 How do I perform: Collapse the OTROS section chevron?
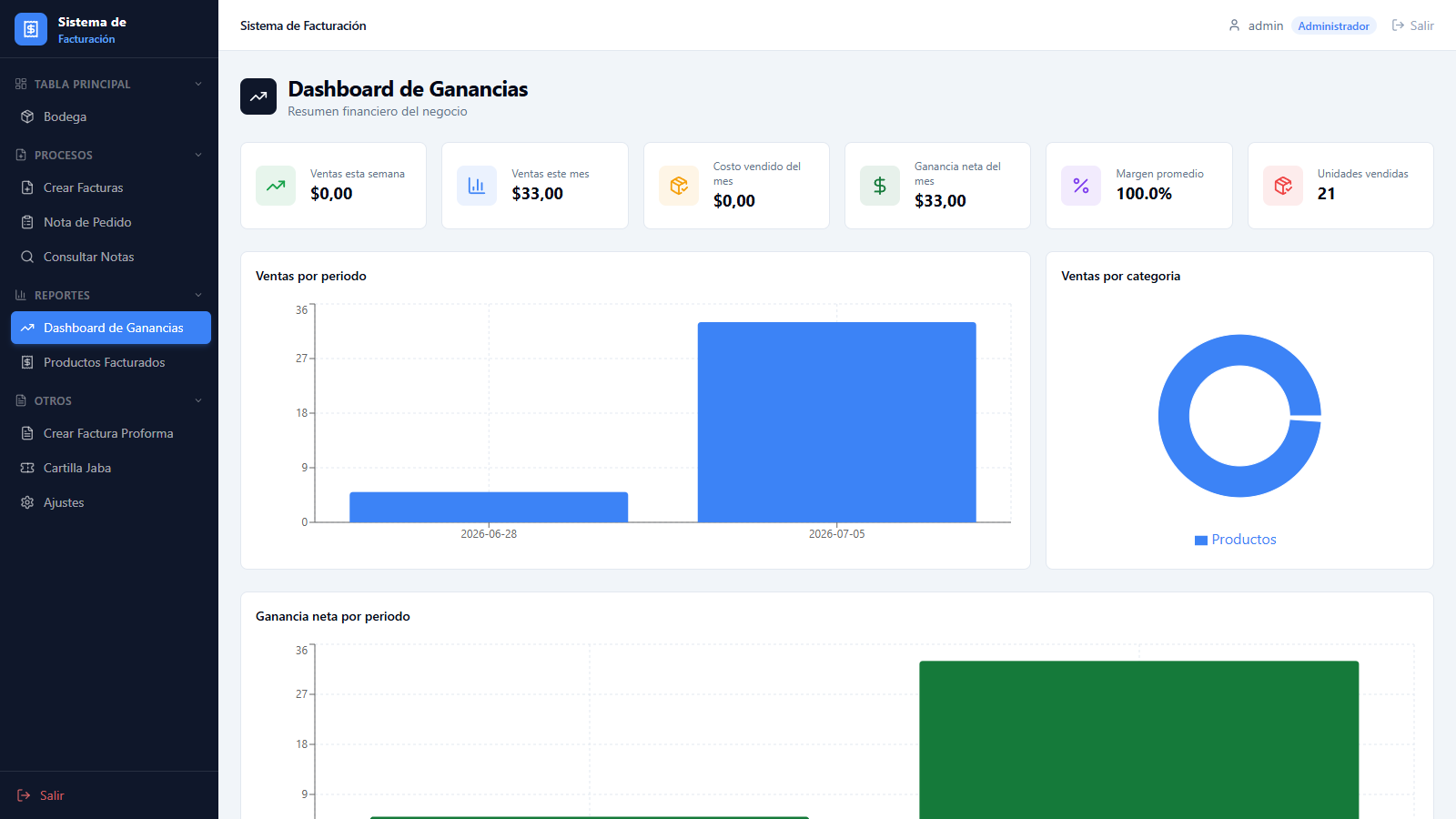[x=198, y=400]
